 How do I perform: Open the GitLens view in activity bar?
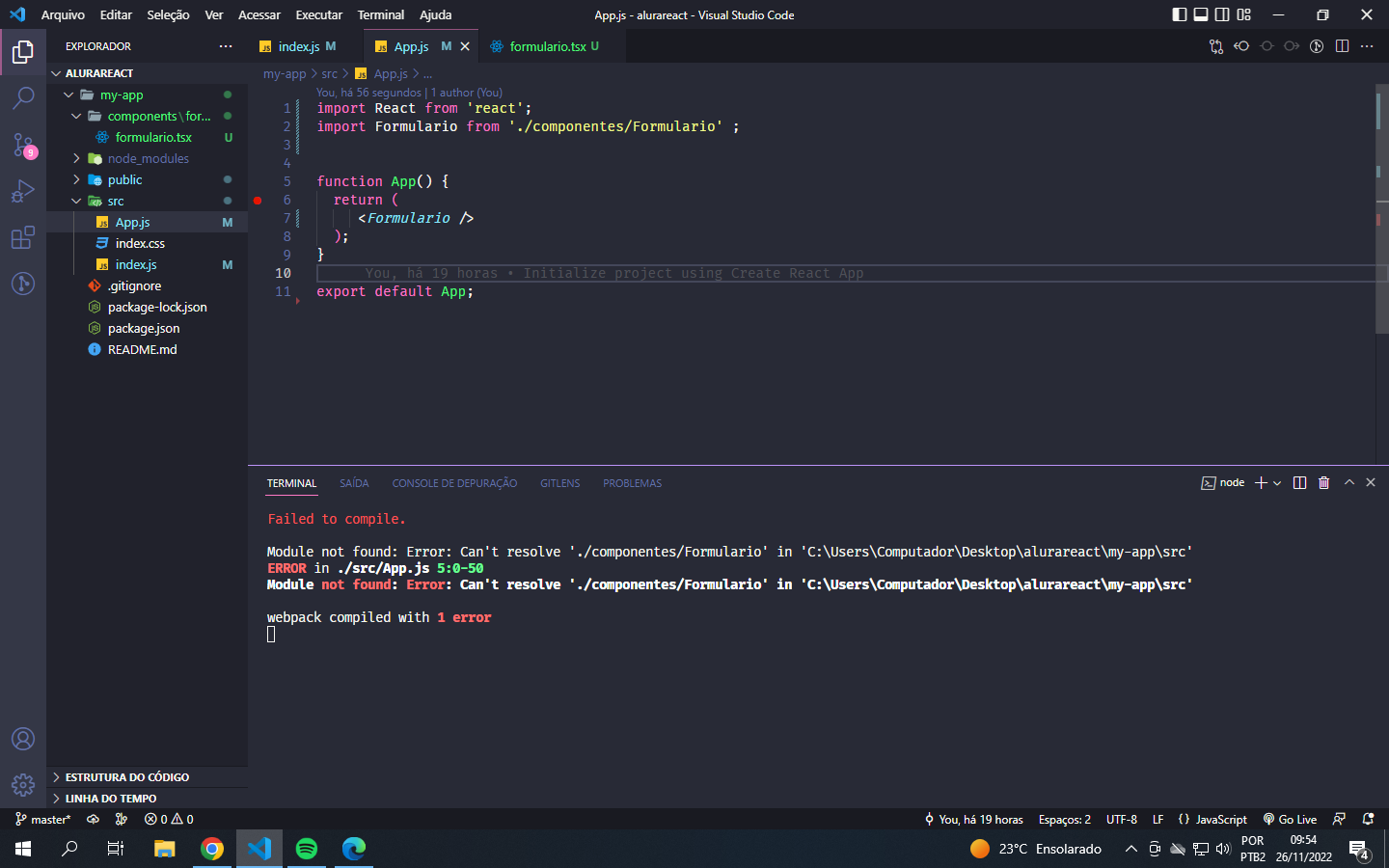23,284
